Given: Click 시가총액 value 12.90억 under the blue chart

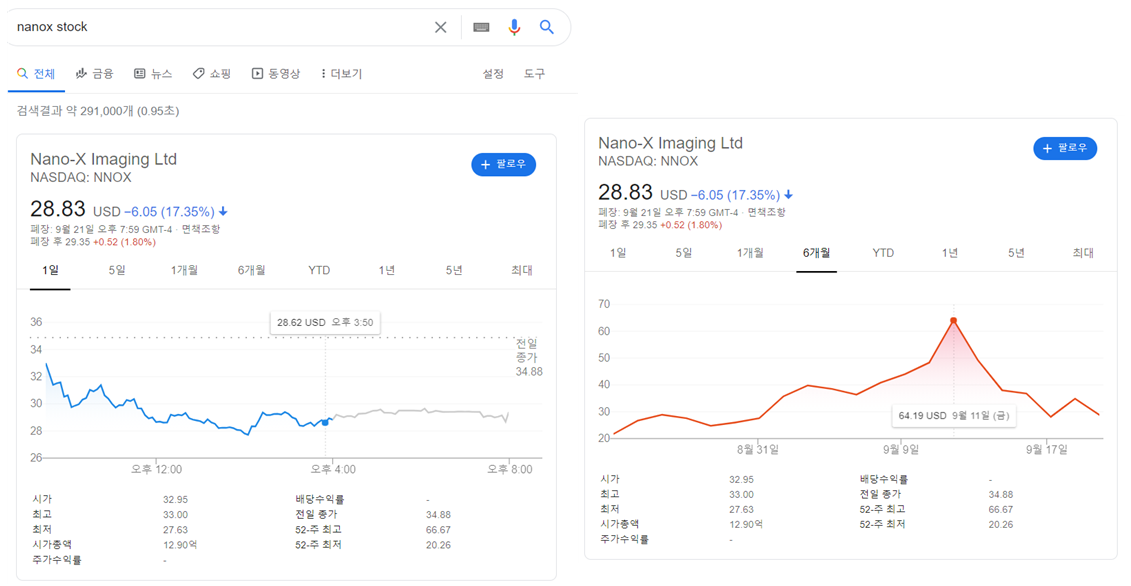Looking at the screenshot, I should [180, 545].
